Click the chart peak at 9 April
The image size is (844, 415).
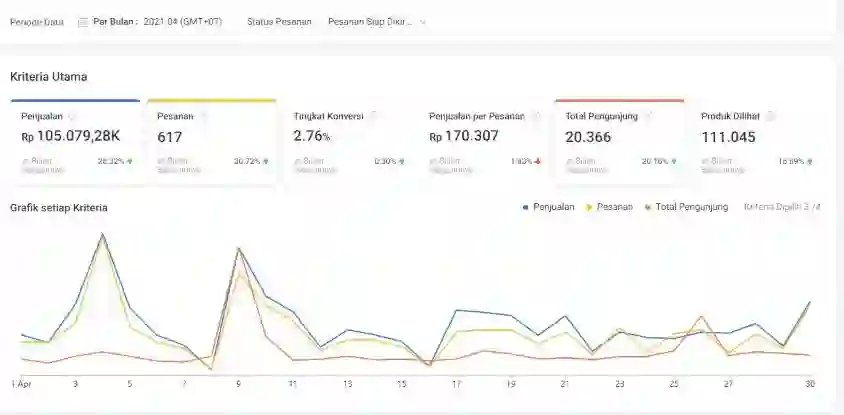pyautogui.click(x=238, y=248)
